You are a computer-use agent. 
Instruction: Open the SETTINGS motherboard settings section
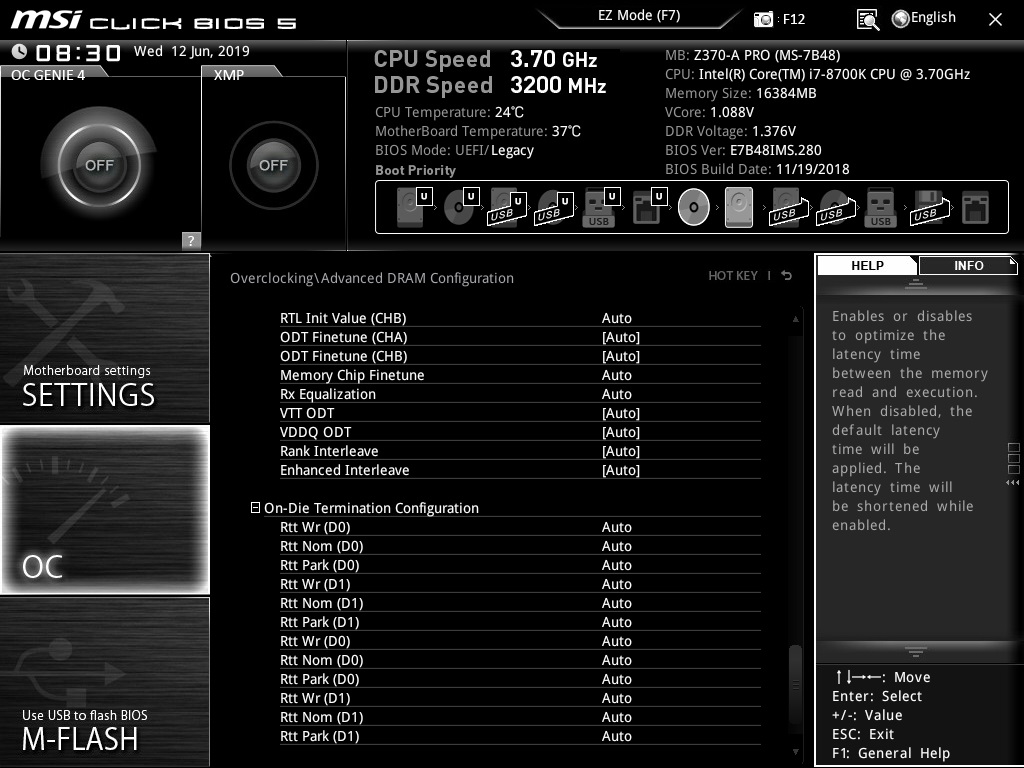click(x=104, y=338)
